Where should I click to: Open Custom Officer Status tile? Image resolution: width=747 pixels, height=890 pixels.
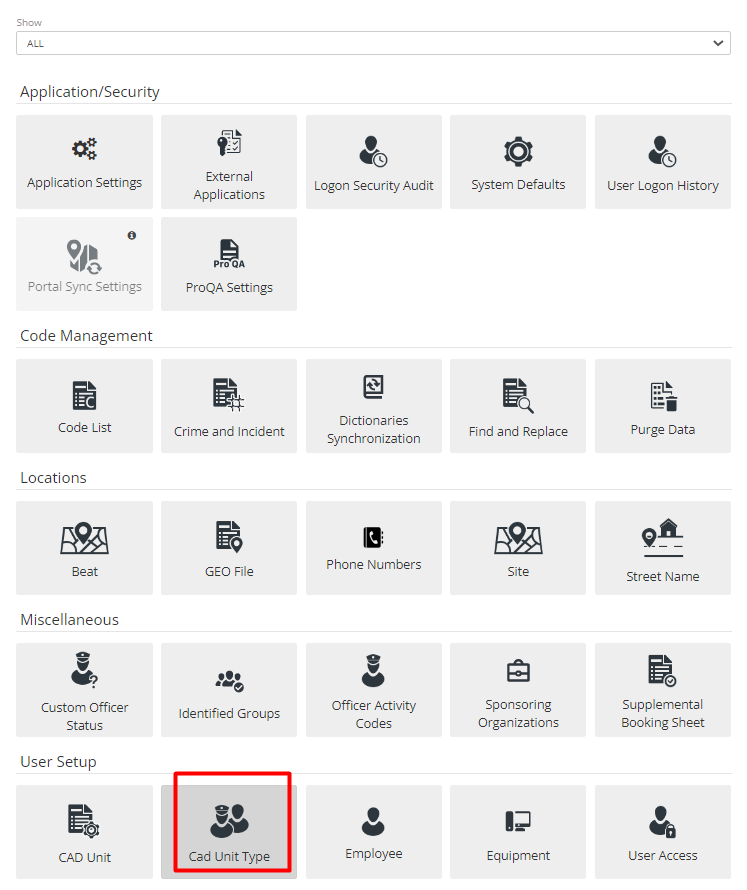coord(85,690)
